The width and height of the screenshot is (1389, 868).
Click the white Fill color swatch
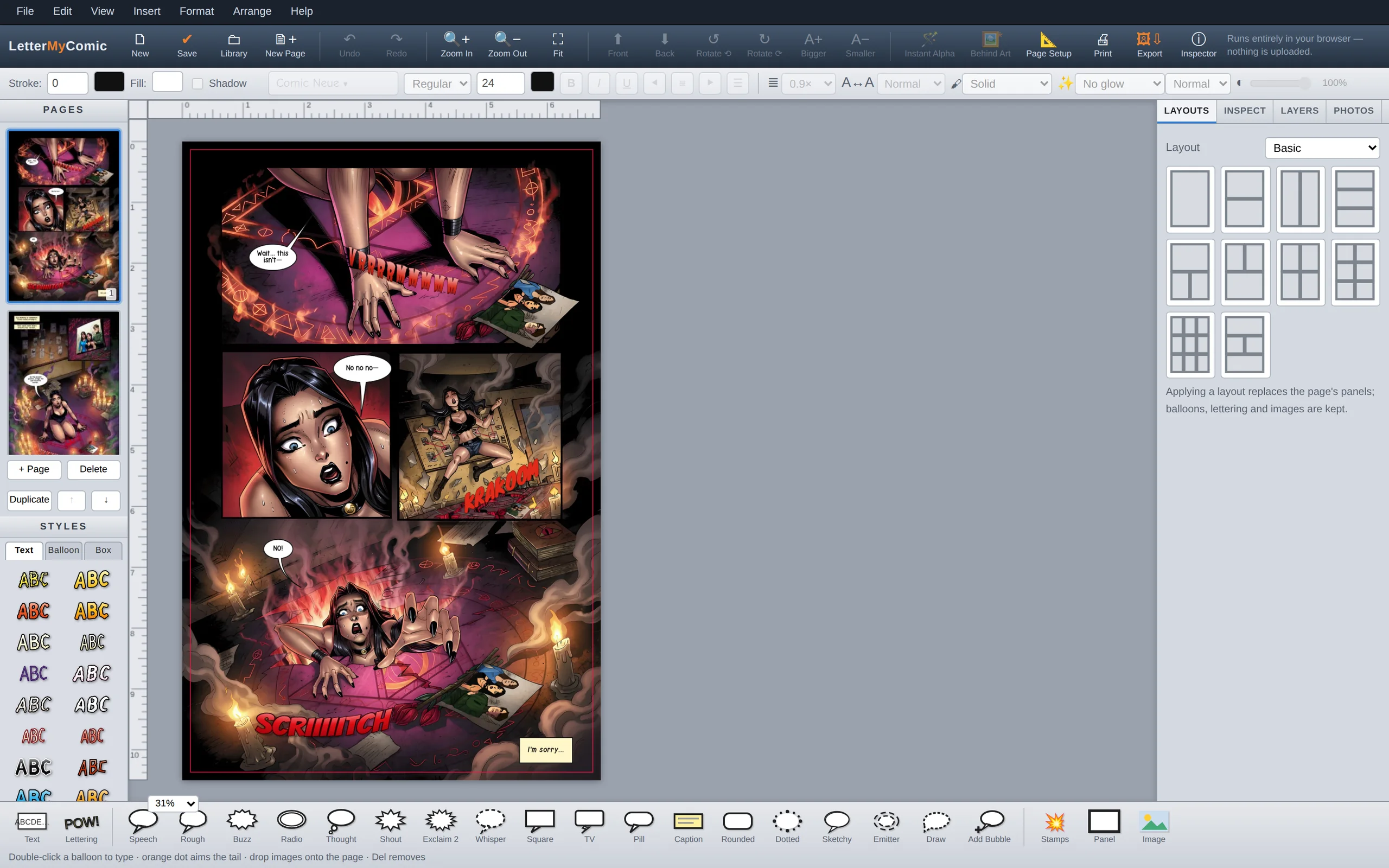pos(168,82)
